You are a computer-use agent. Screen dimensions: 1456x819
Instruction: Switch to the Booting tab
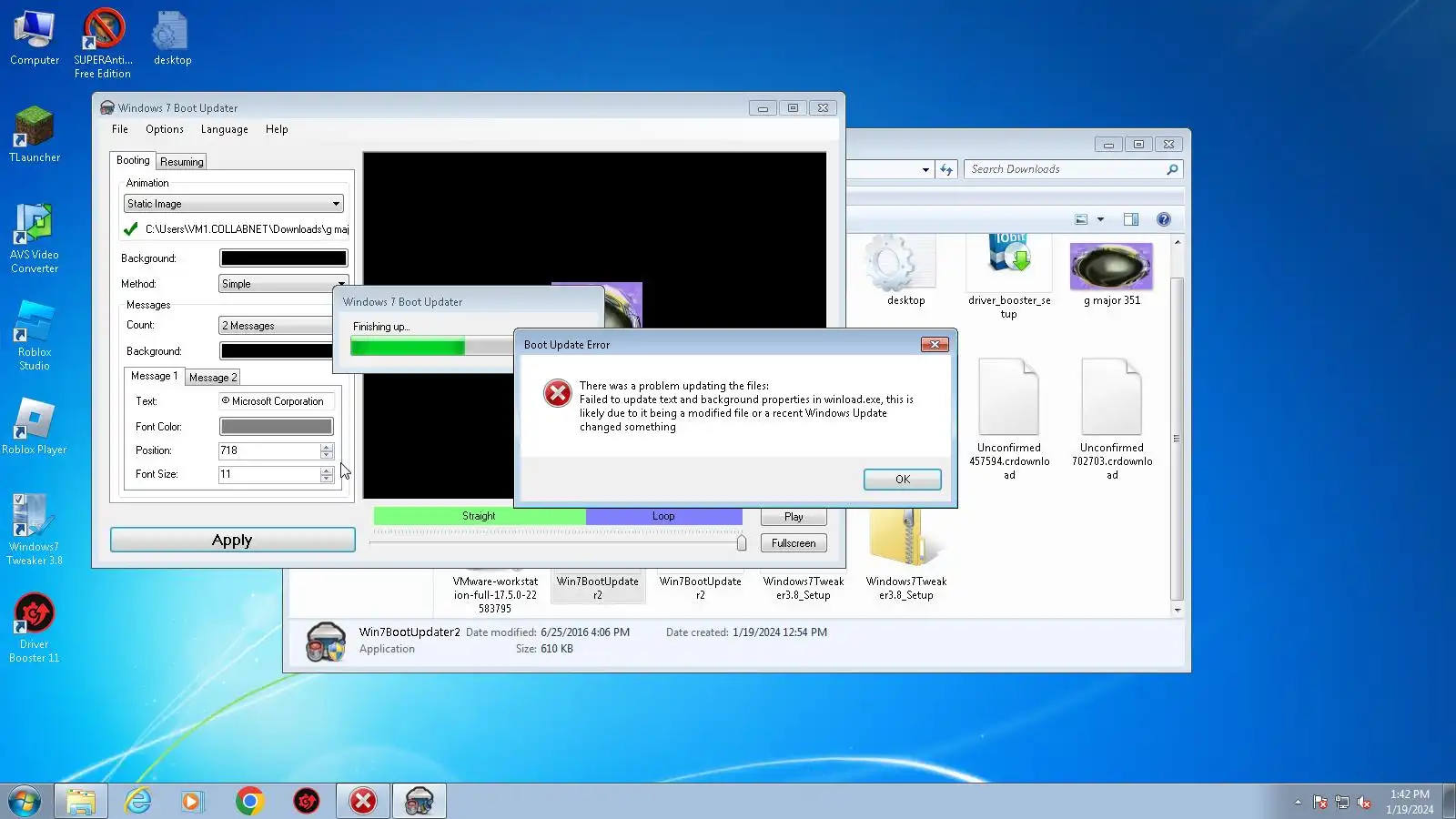(x=133, y=160)
